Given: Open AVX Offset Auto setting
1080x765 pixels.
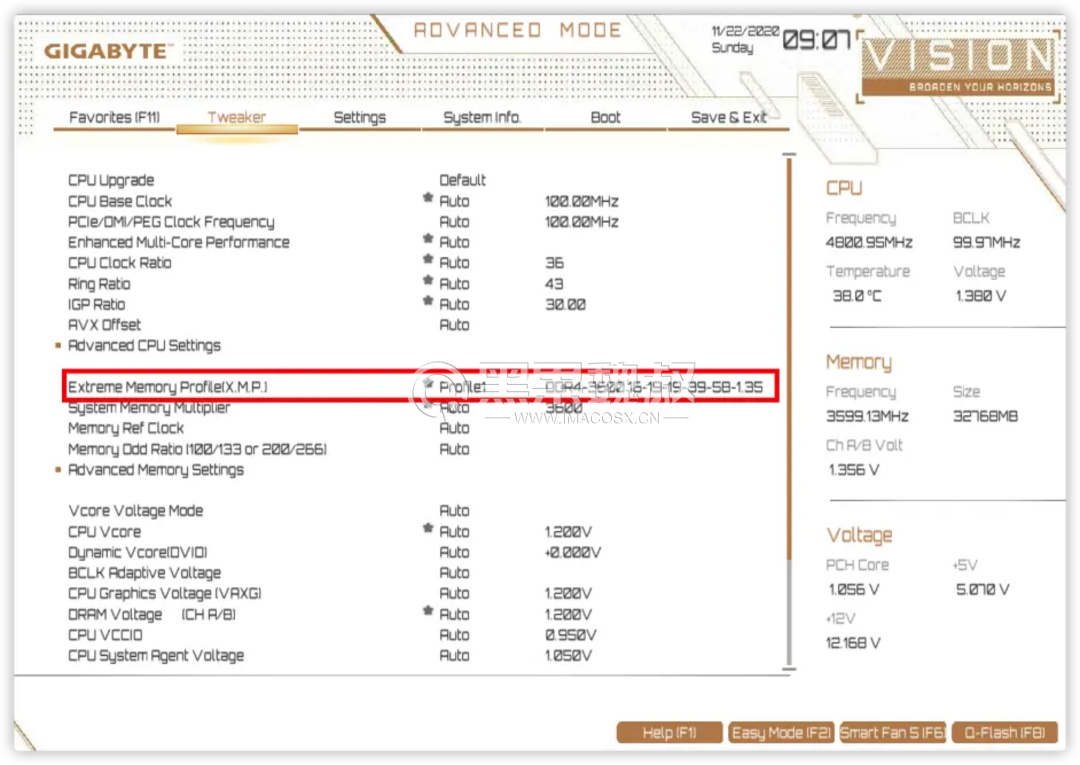Looking at the screenshot, I should [454, 325].
